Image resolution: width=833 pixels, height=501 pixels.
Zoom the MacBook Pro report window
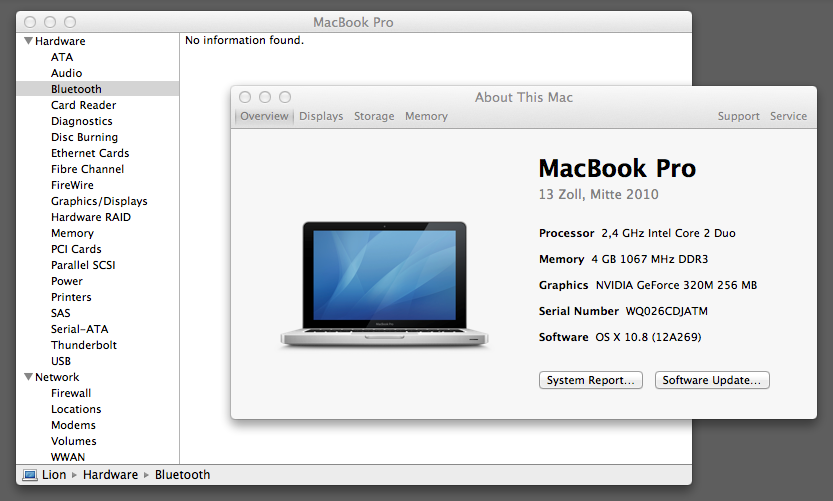[70, 22]
